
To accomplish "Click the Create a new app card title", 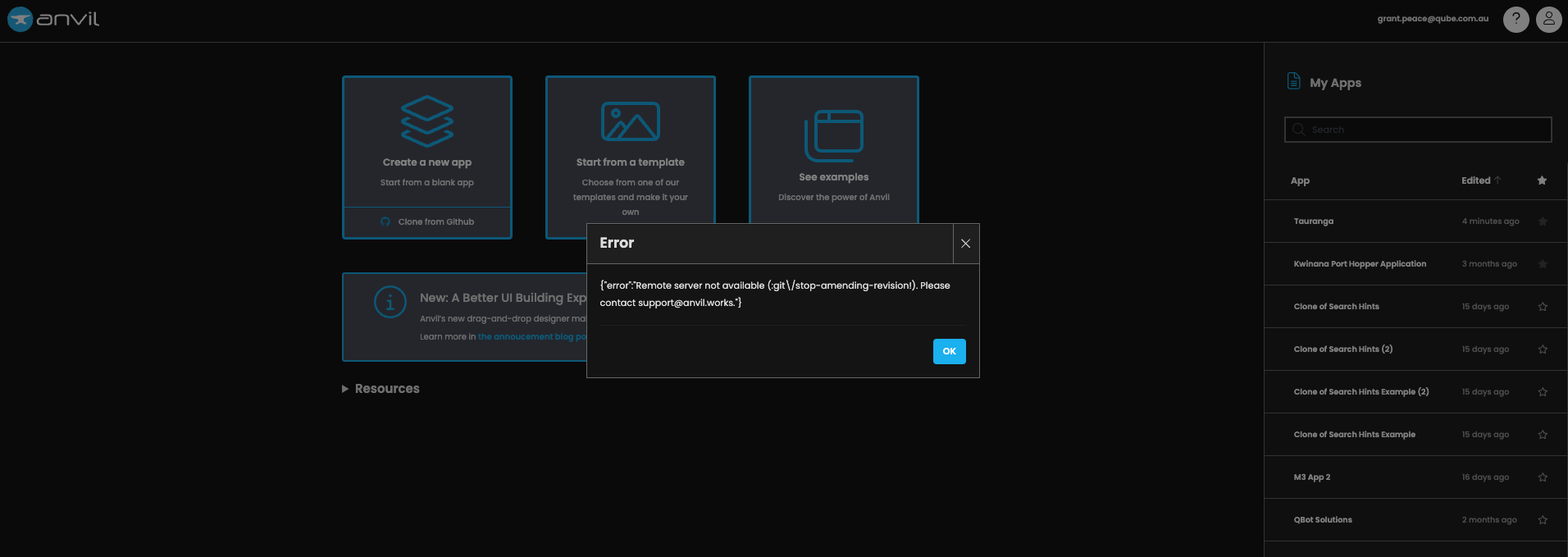I will pyautogui.click(x=427, y=162).
